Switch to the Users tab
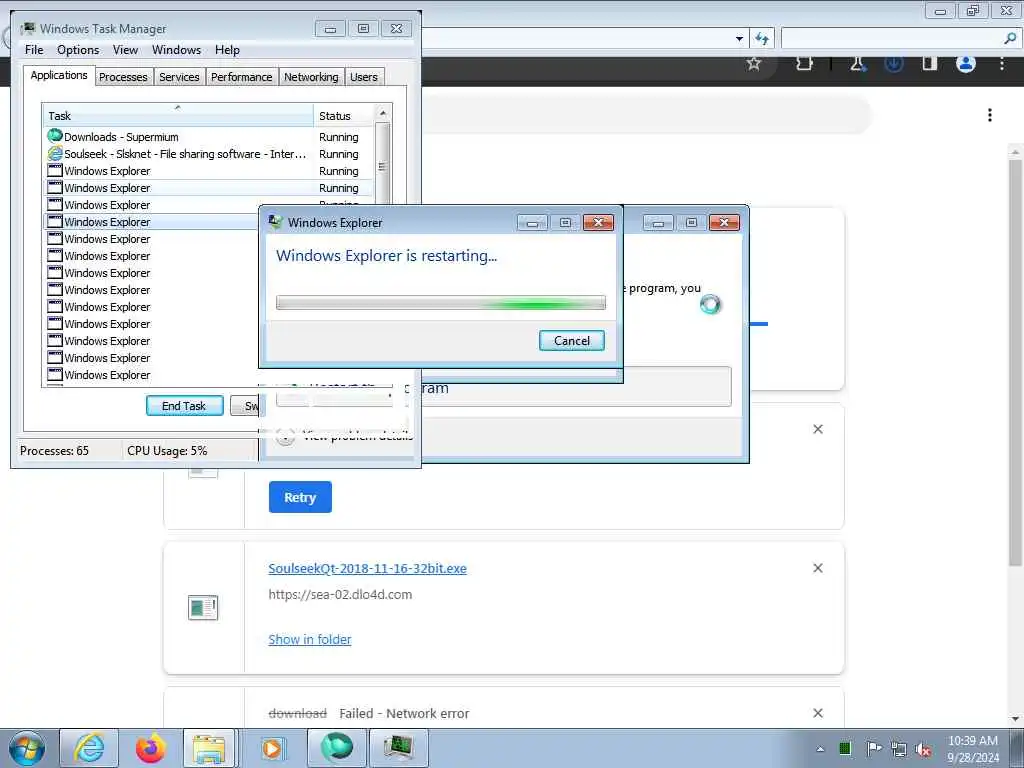The image size is (1024, 768). coord(364,77)
